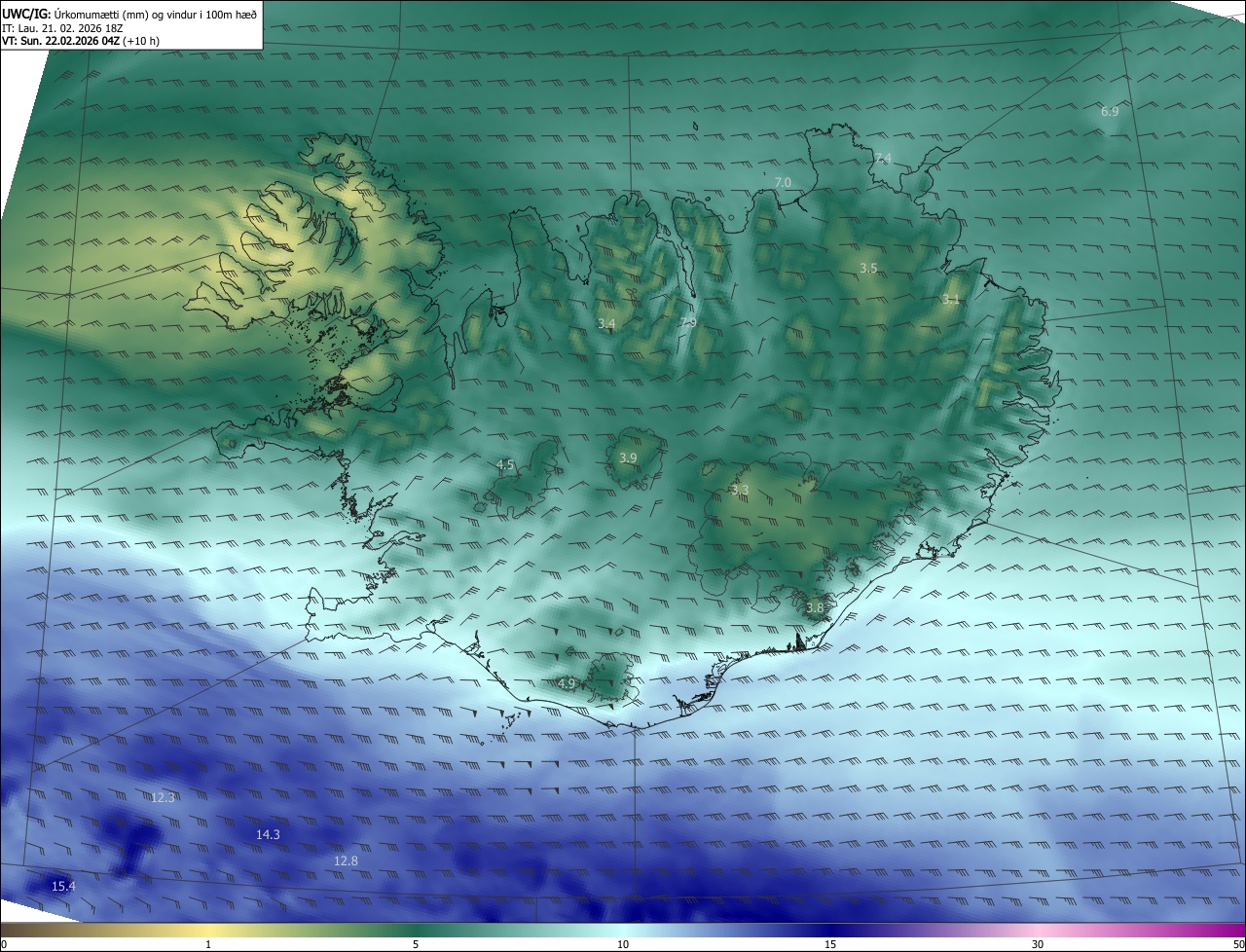This screenshot has width=1246, height=952.
Task: Click the 'UWC/IG' title label
Action: (x=26, y=14)
